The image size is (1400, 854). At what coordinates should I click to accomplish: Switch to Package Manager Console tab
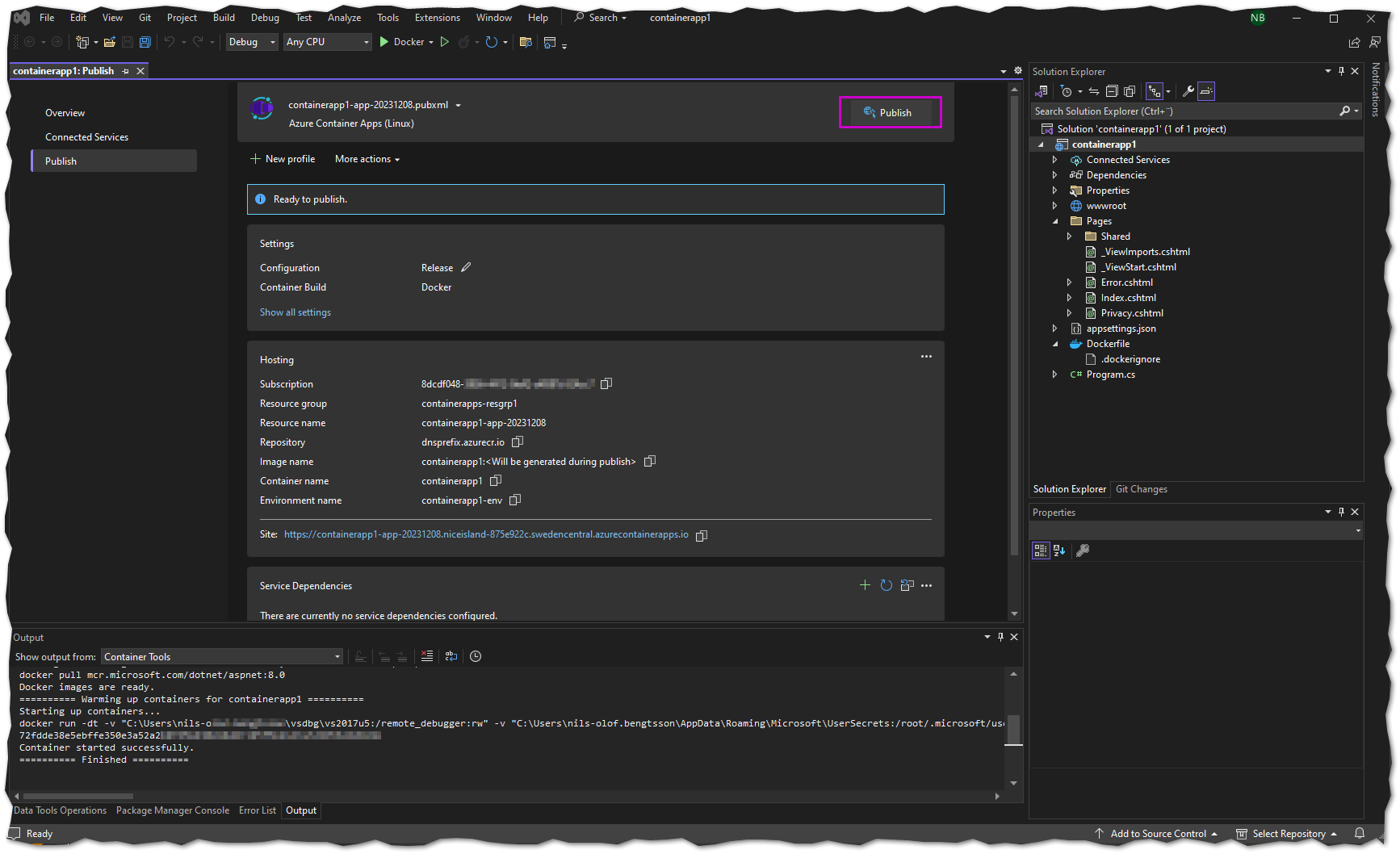(173, 810)
